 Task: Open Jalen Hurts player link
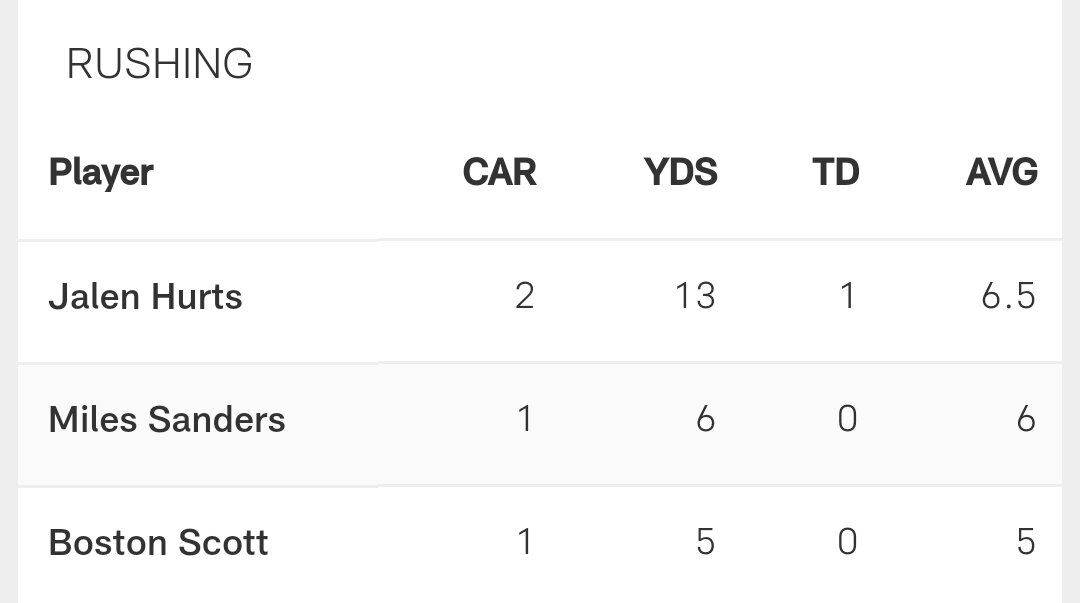[145, 297]
